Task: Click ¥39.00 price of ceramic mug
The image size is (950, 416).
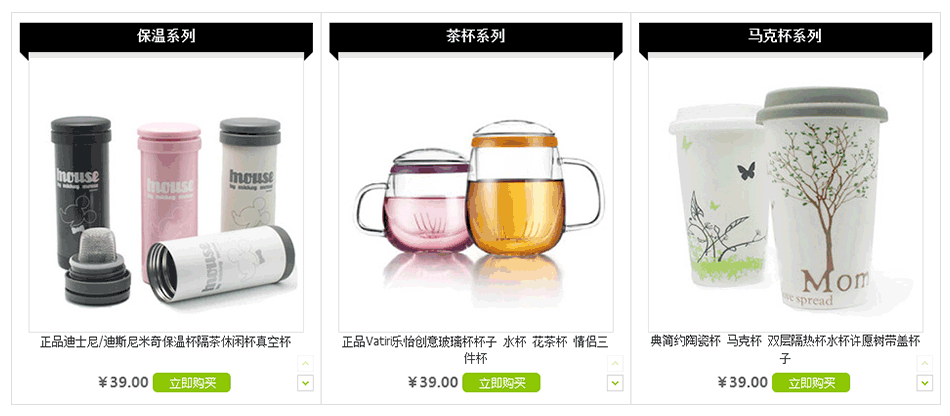Action: pos(742,382)
